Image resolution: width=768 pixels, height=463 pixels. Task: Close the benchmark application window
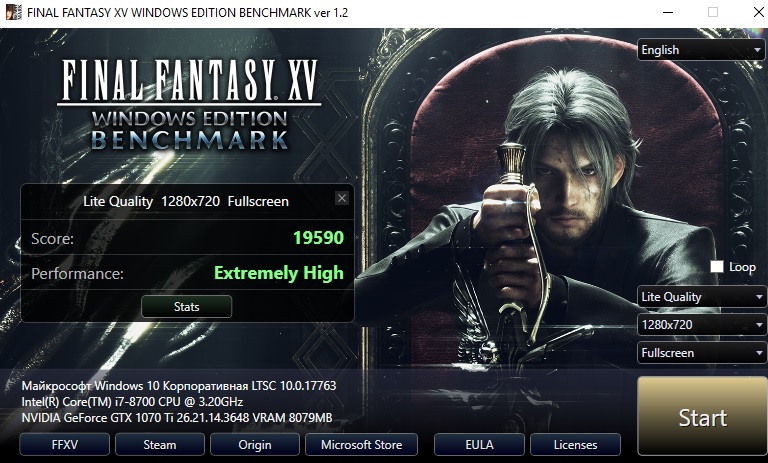[758, 12]
